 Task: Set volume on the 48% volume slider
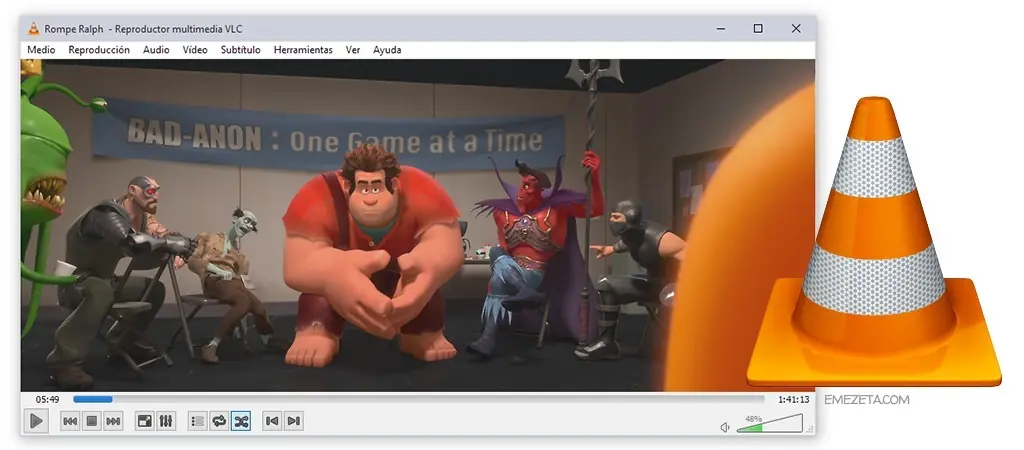(x=769, y=423)
